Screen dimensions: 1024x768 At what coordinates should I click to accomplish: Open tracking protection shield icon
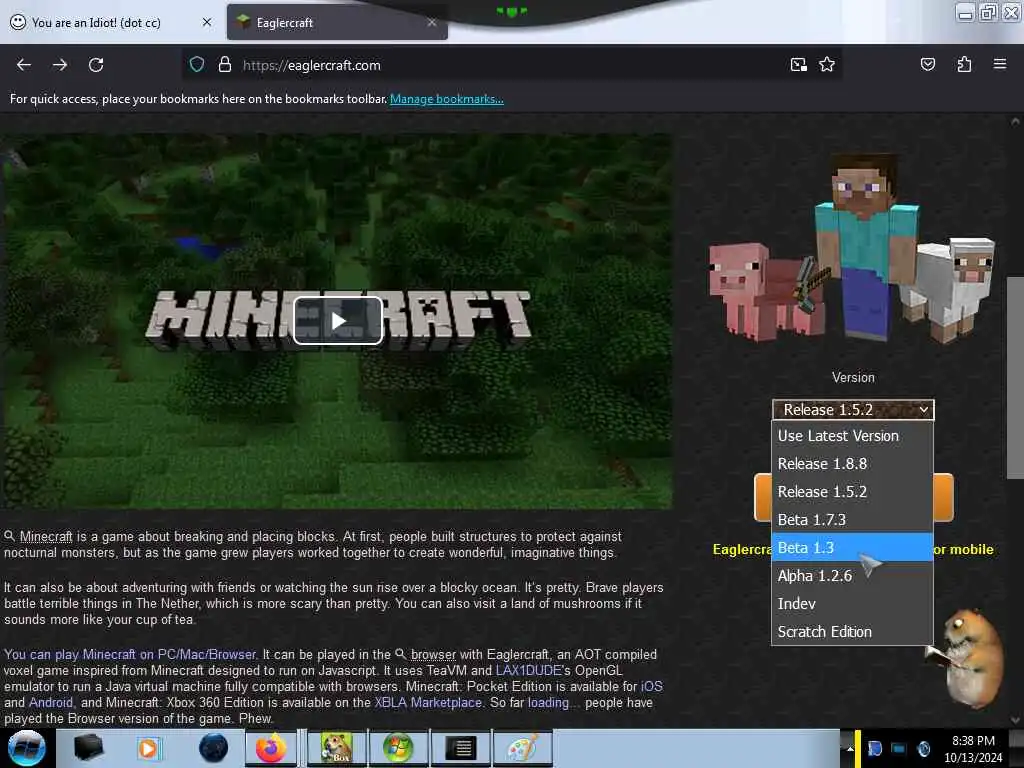(197, 65)
